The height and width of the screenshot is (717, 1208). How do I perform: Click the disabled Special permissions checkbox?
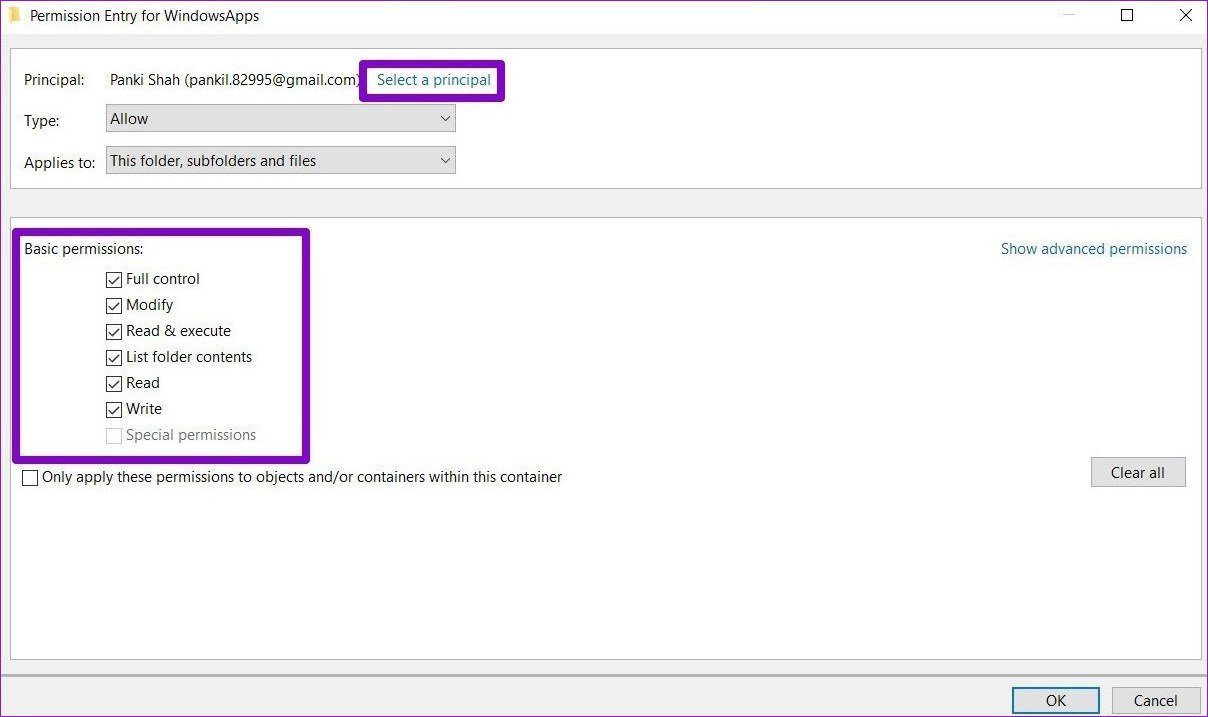point(114,436)
